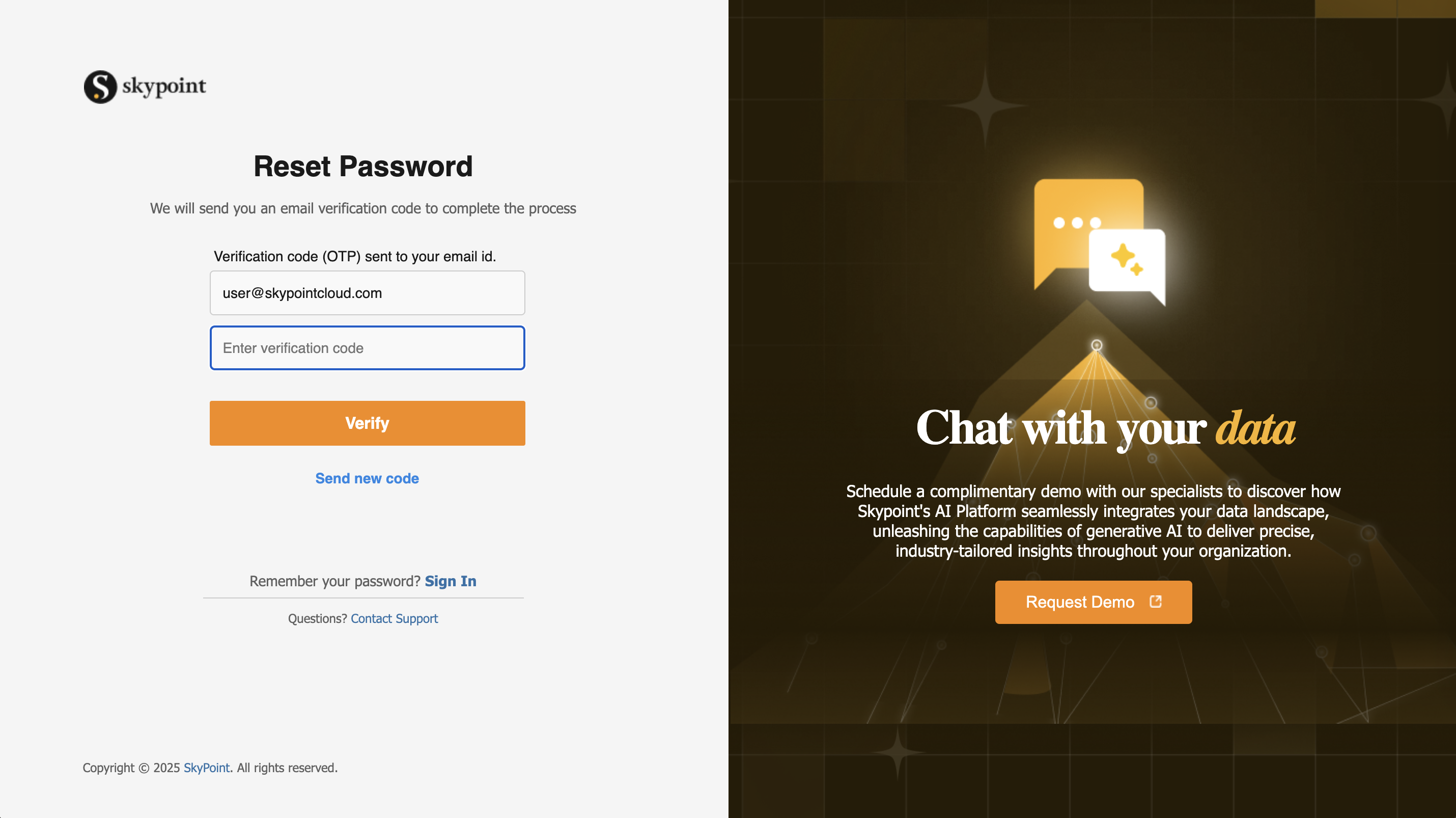Click the orange Verify button
Image resolution: width=1456 pixels, height=818 pixels.
[x=368, y=423]
